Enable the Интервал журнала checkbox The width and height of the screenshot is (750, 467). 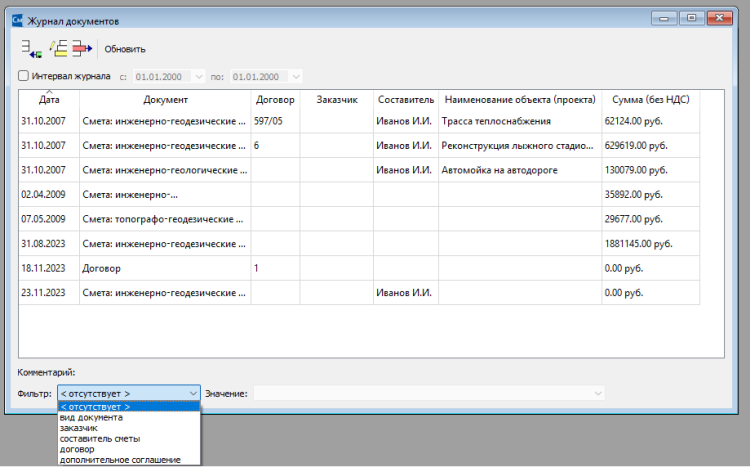pos(24,76)
